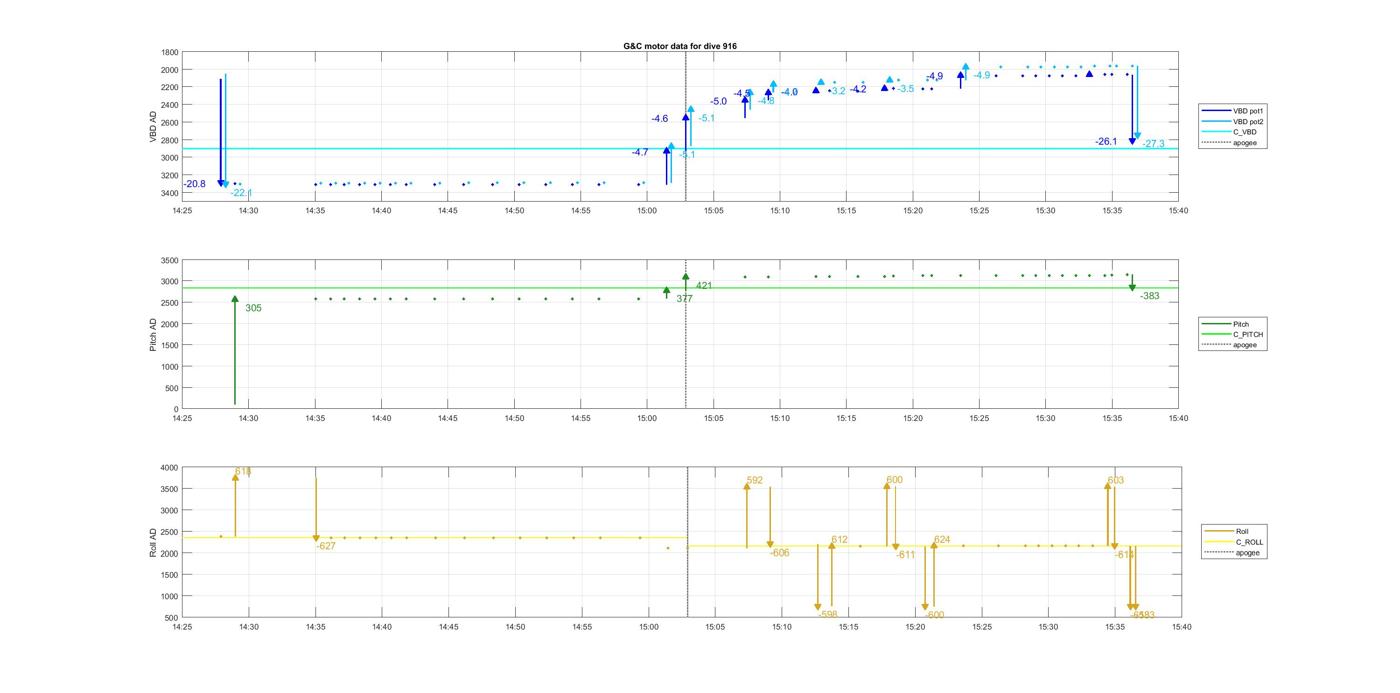
Task: Click the '4000' tick on Roll axis
Action: pyautogui.click(x=170, y=468)
